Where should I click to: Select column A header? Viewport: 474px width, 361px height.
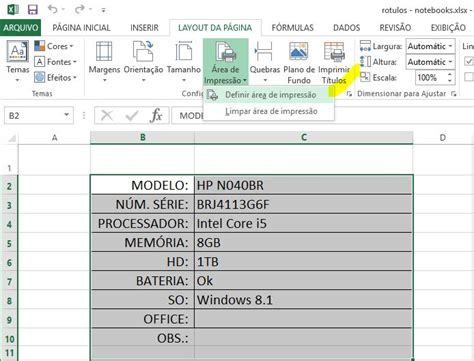coord(54,137)
